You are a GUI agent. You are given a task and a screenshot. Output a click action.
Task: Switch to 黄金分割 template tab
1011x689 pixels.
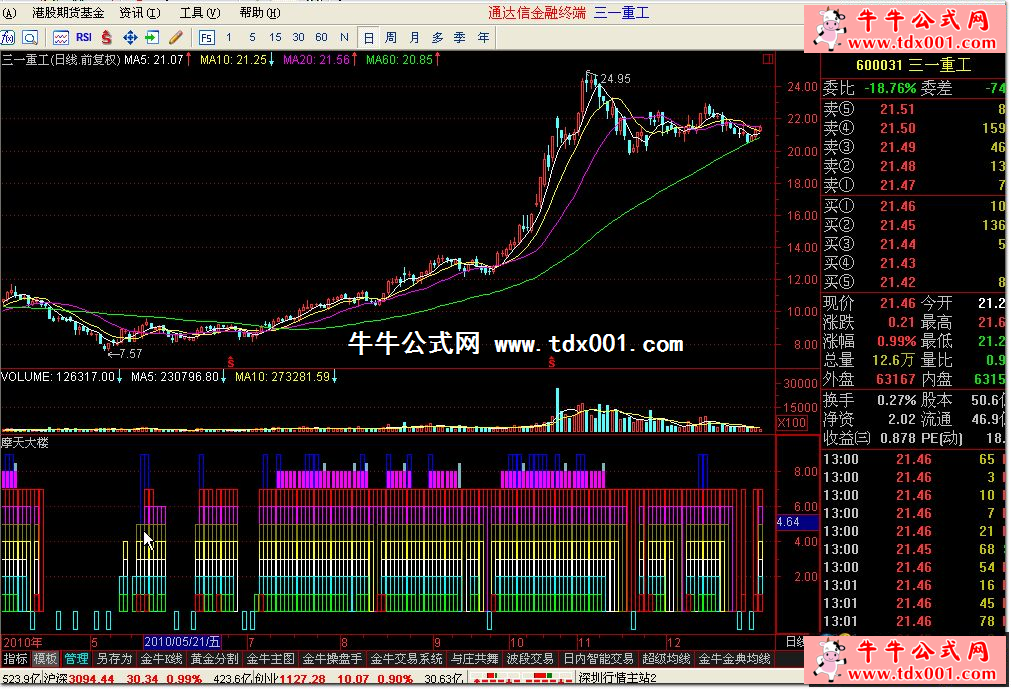click(215, 659)
